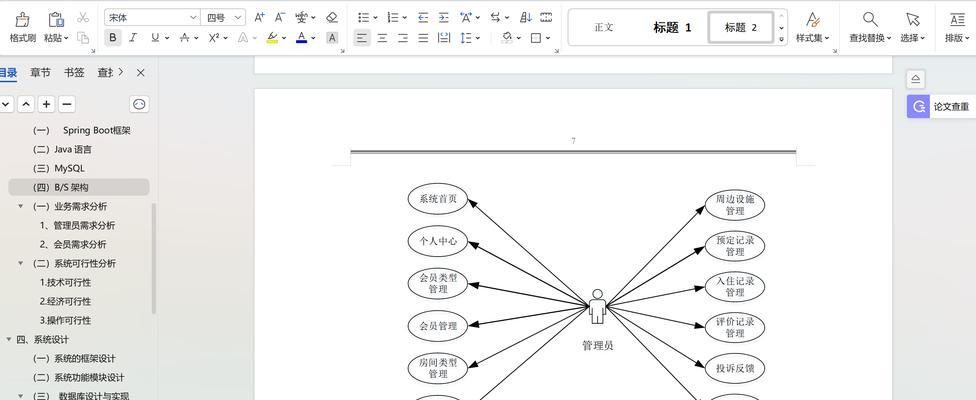Click the outline level up chevron button
Image resolution: width=976 pixels, height=400 pixels.
26,104
